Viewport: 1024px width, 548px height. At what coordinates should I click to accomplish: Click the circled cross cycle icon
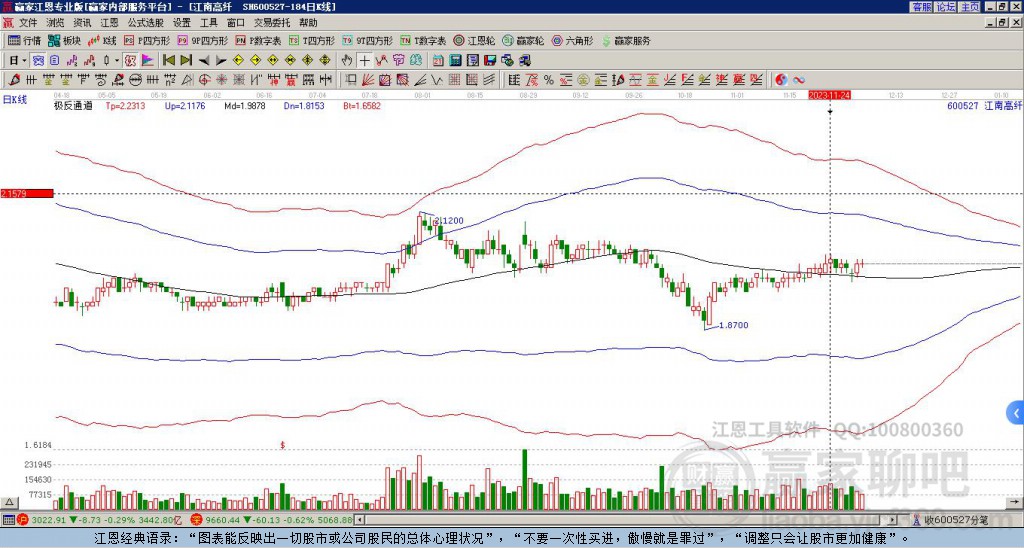click(204, 80)
